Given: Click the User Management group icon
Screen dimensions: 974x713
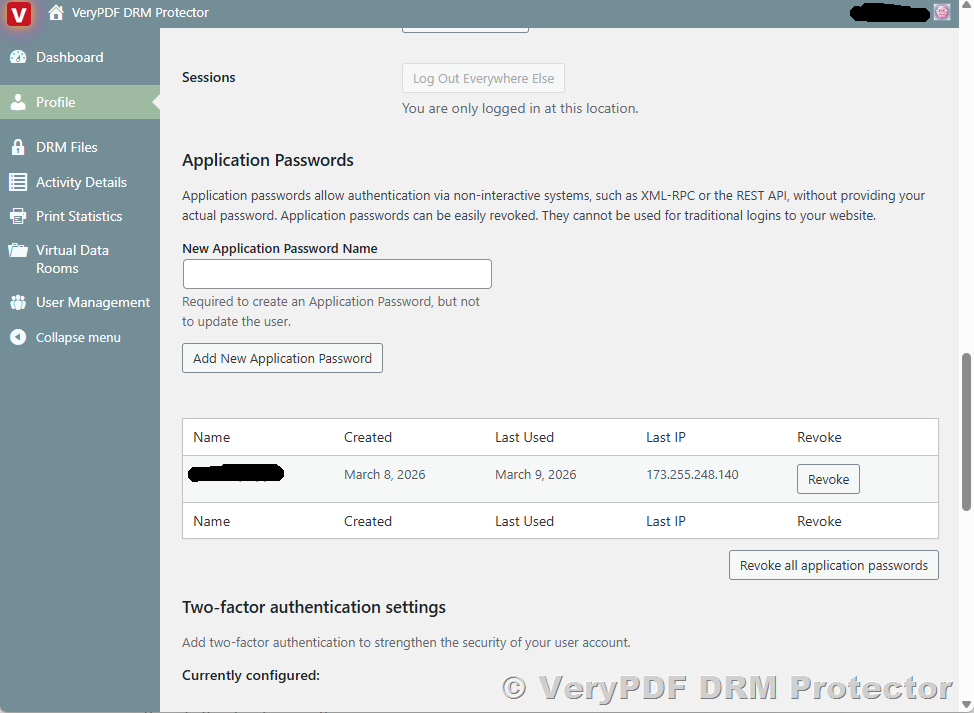Looking at the screenshot, I should pos(18,302).
